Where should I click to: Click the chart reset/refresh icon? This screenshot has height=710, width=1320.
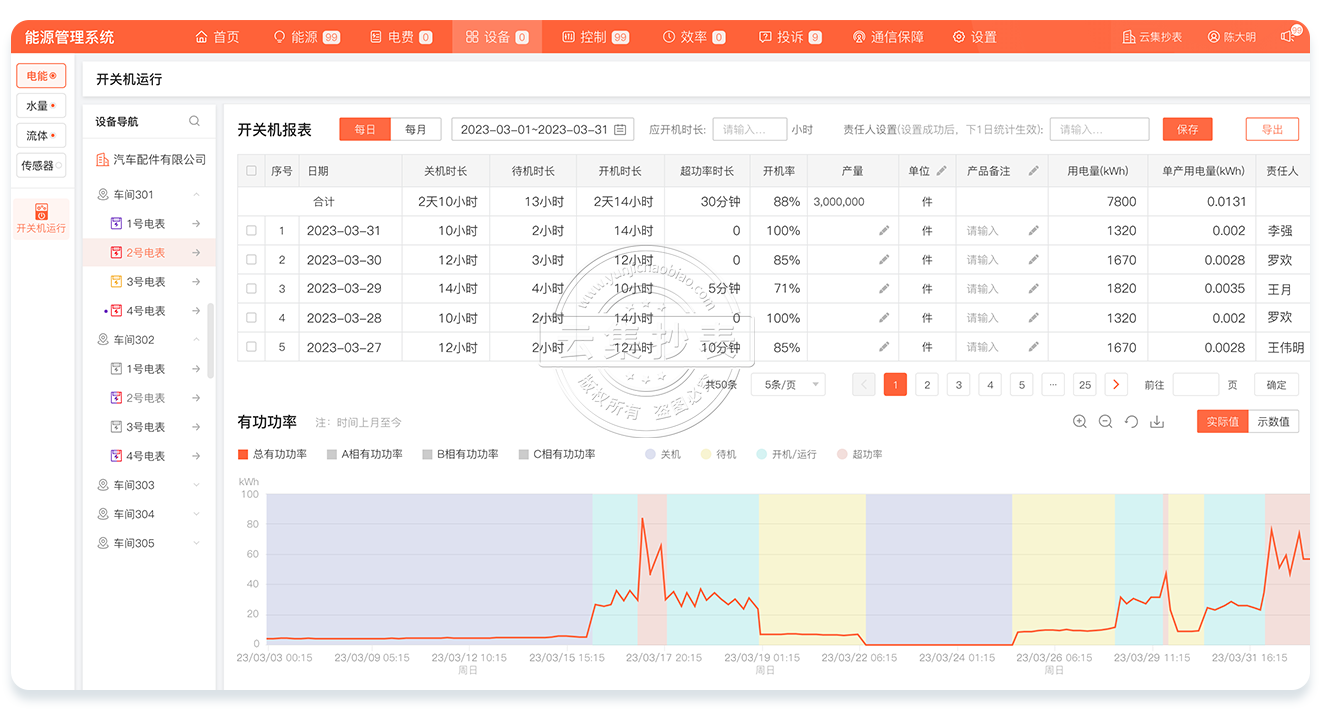pos(1131,422)
